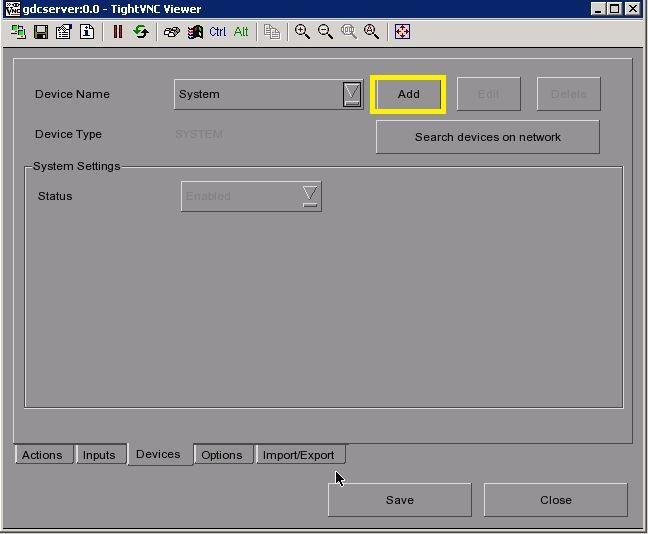Click the Zoom auto magnifier icon
Viewport: 648px width, 534px height.
coord(371,32)
